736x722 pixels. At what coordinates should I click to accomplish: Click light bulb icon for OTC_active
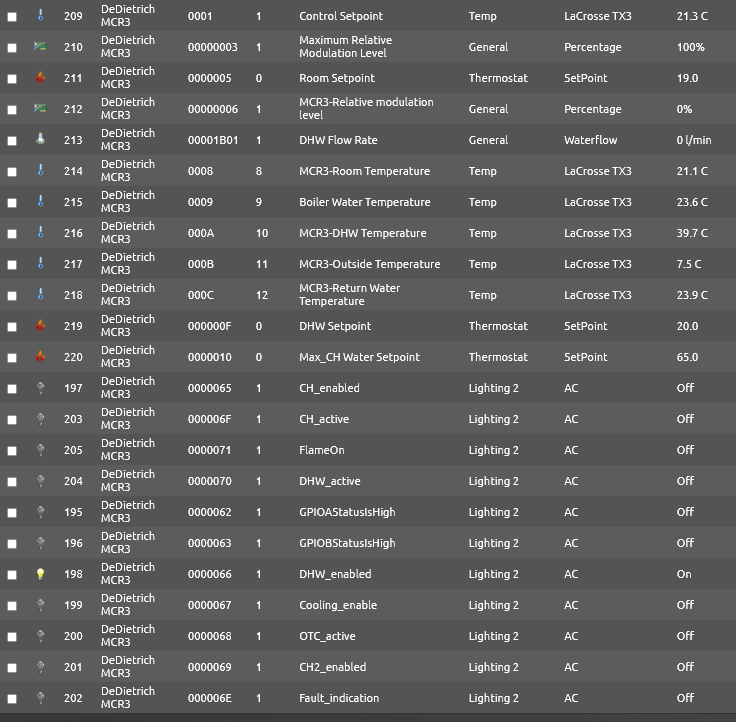(x=40, y=636)
